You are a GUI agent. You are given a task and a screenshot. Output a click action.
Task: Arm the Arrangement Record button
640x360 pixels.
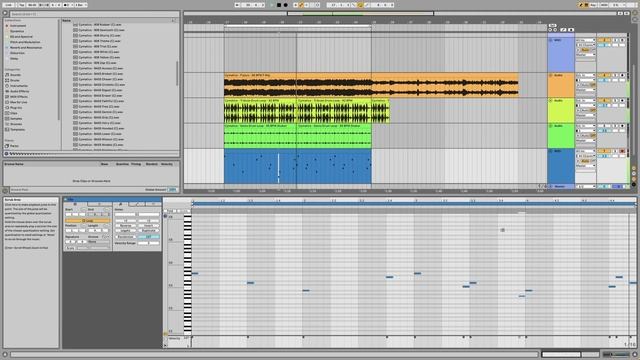click(285, 5)
